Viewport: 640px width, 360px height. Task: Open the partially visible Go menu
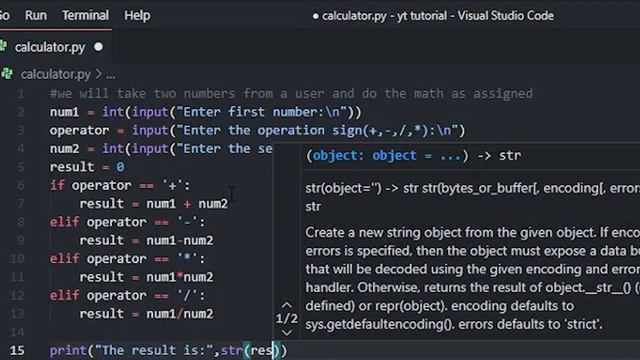4,16
